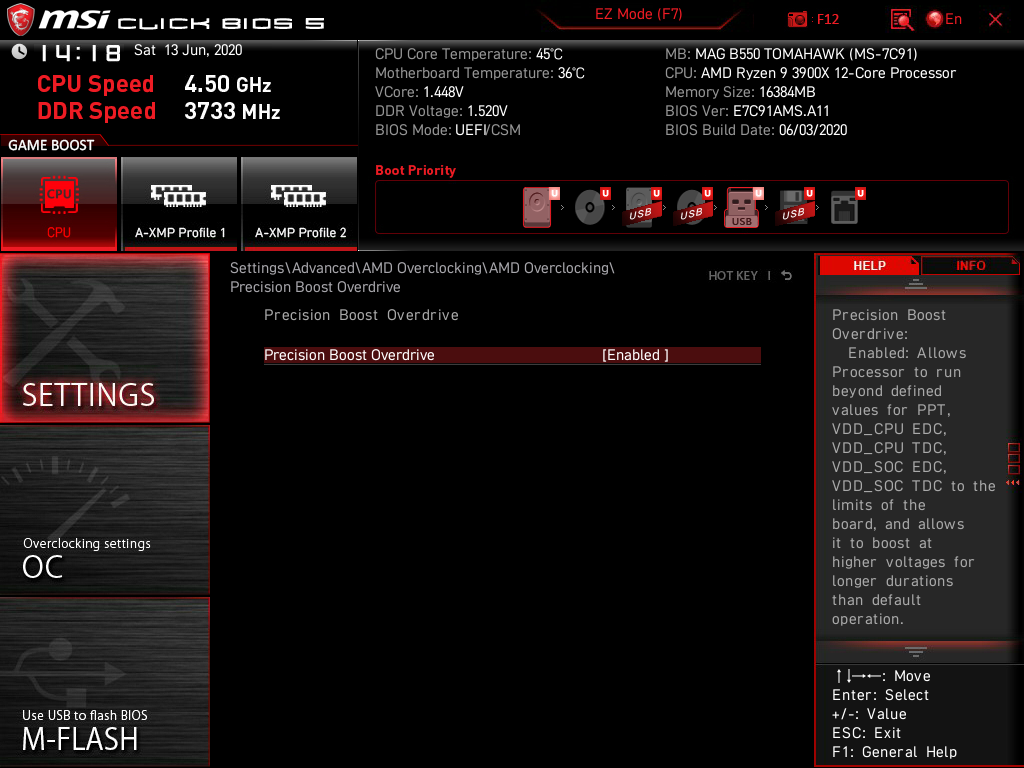Click the VCore 1.448V reading
The image size is (1024, 768).
click(x=419, y=92)
